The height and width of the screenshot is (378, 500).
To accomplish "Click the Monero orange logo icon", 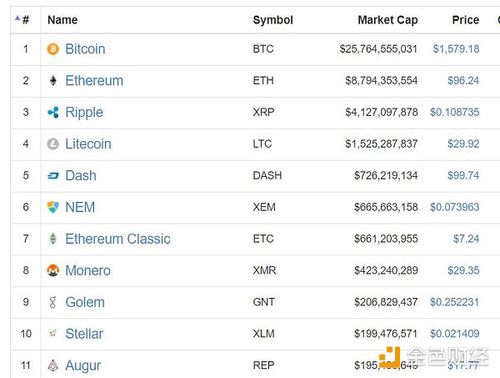I will point(53,270).
